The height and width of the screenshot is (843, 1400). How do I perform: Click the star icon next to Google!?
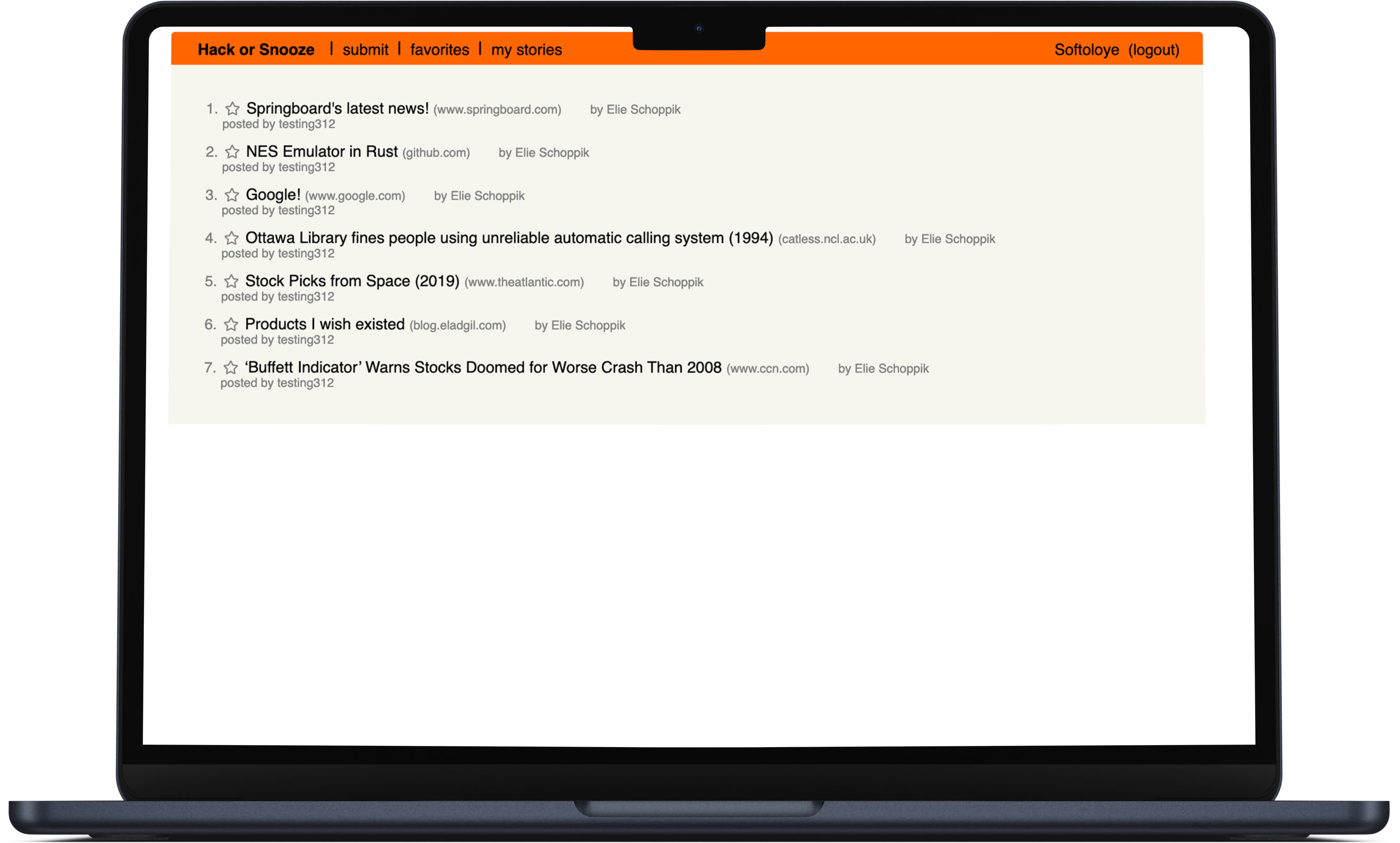231,195
